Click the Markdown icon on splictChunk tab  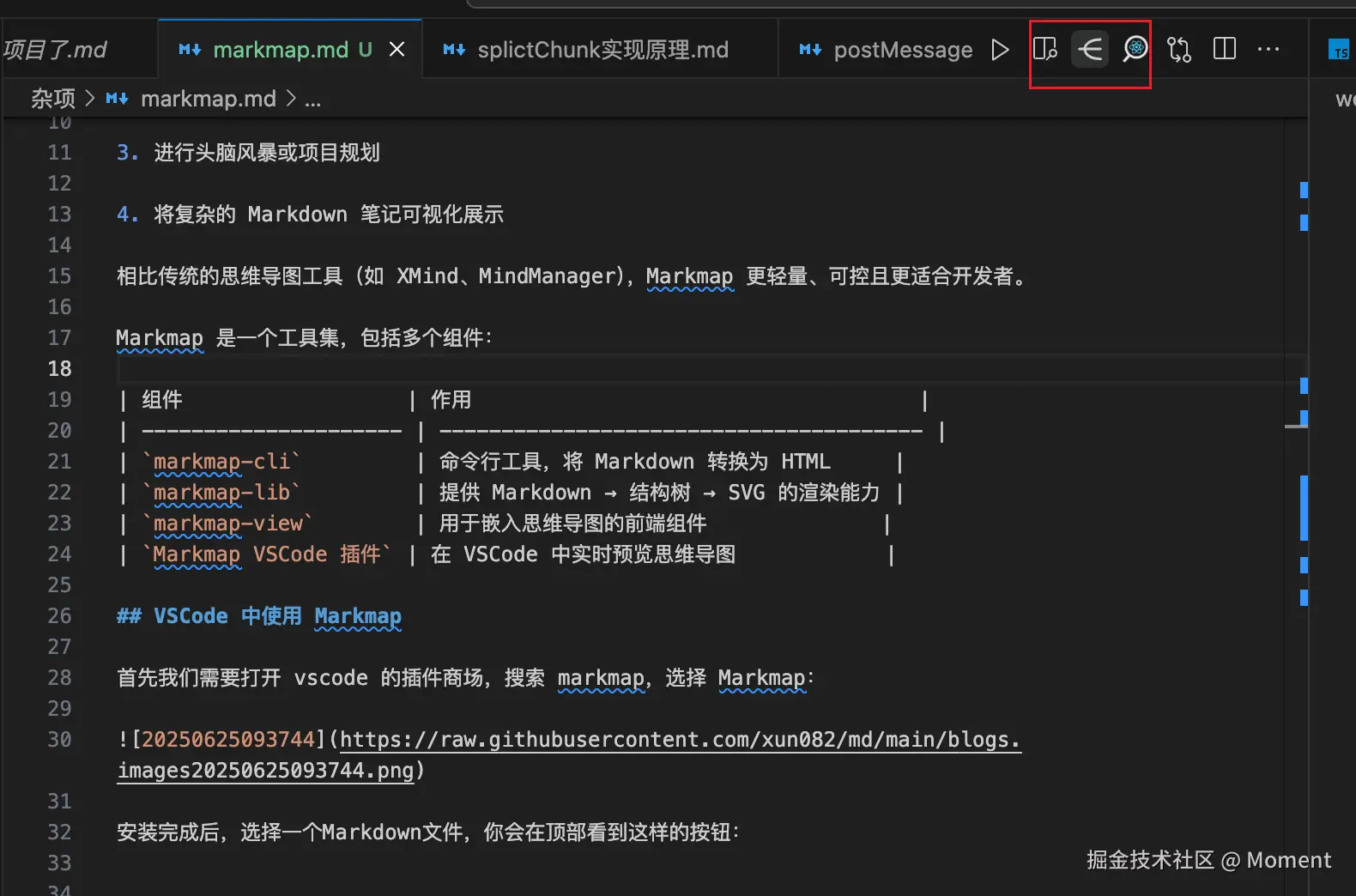(x=454, y=50)
